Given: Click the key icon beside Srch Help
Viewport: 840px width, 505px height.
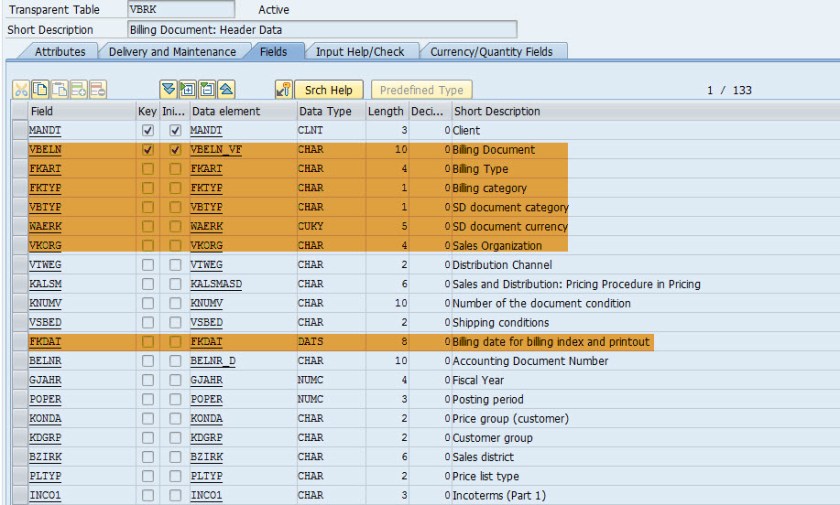Looking at the screenshot, I should [283, 90].
